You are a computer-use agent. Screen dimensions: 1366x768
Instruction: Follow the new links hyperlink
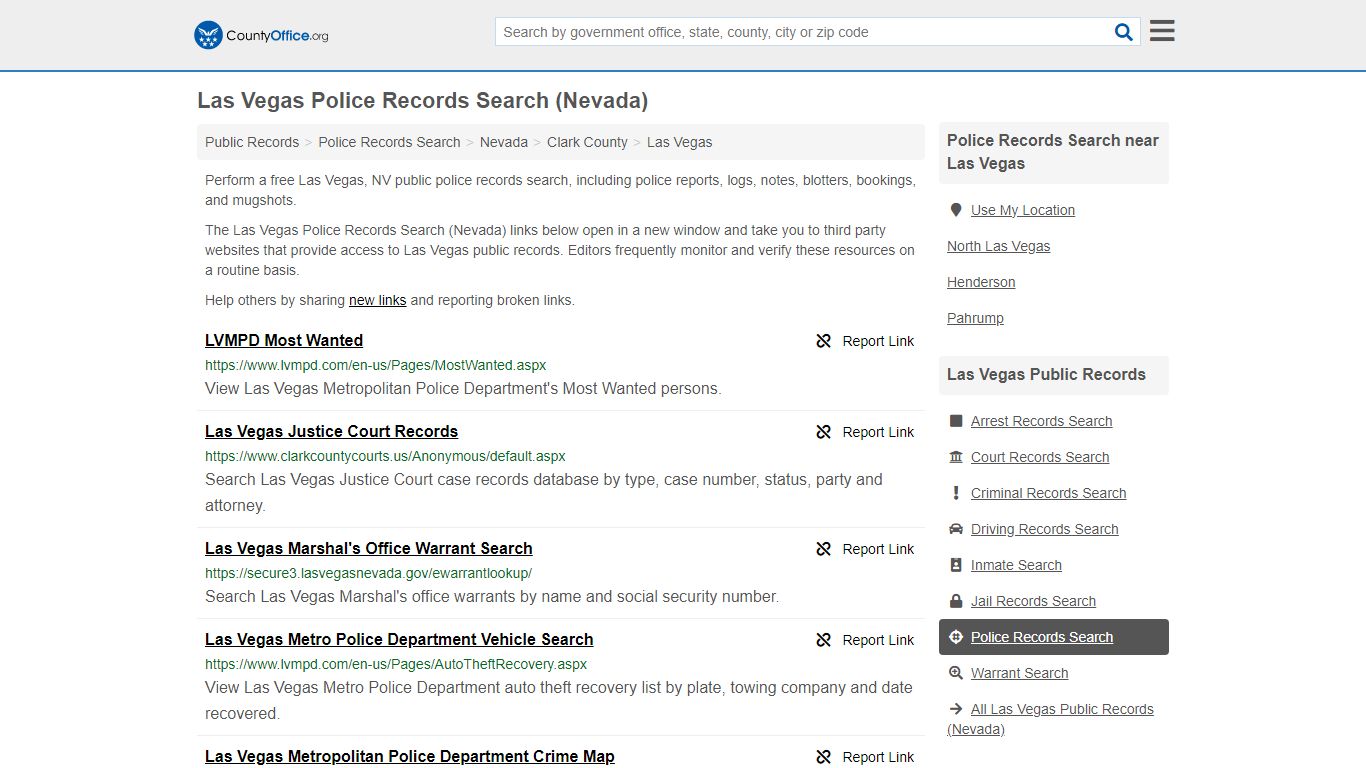pos(377,300)
